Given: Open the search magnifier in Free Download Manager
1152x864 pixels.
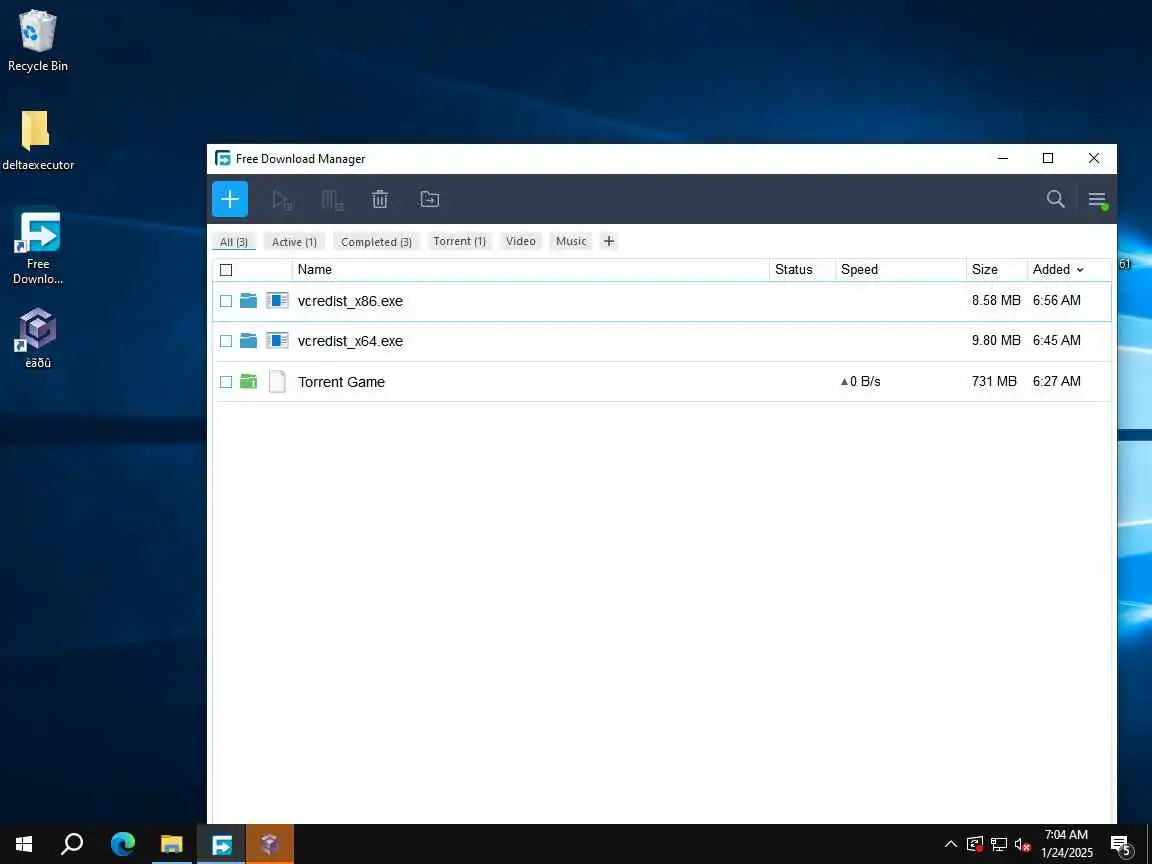Looking at the screenshot, I should pos(1056,199).
